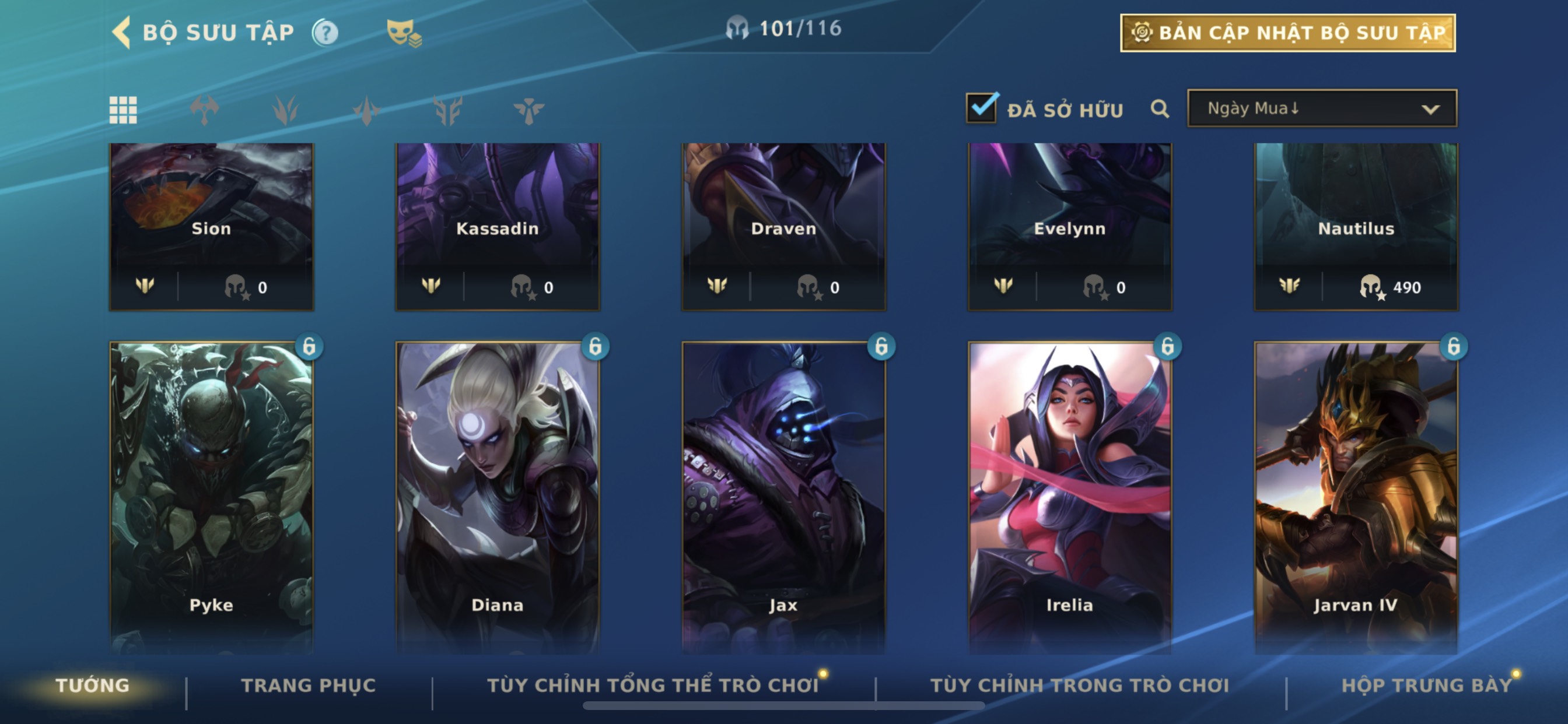Uncheck the Đã Sở Hữu checkbox
1568x724 pixels.
(982, 108)
